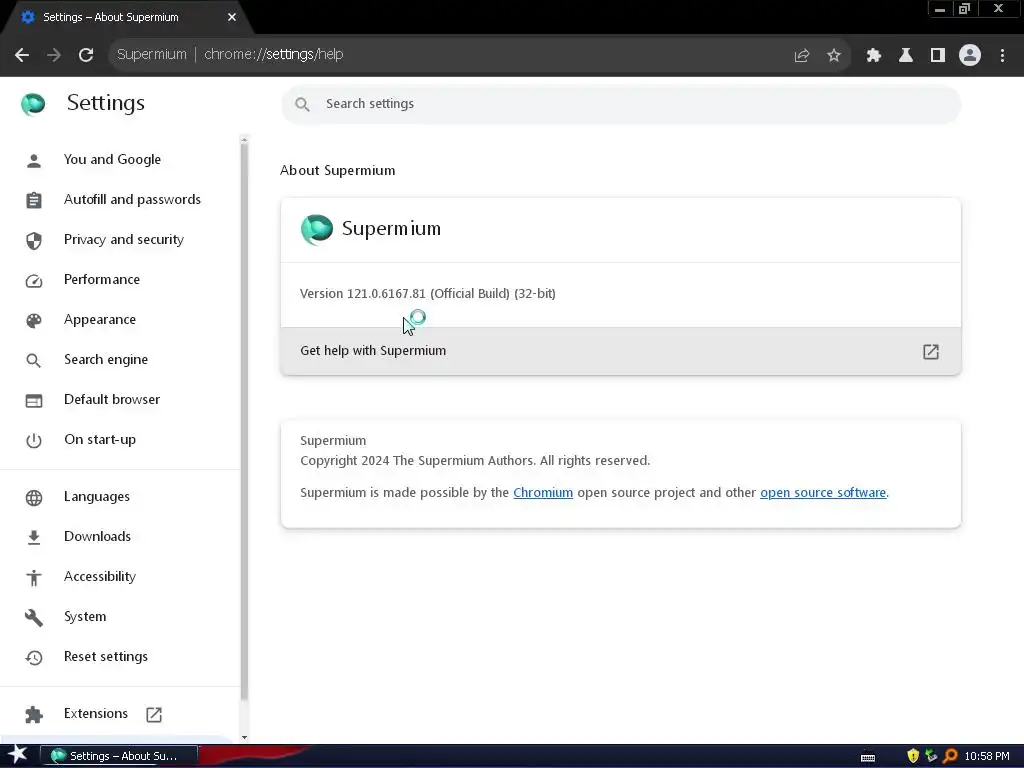Click the orange magnifier tray icon
1024x768 pixels.
pyautogui.click(x=950, y=756)
